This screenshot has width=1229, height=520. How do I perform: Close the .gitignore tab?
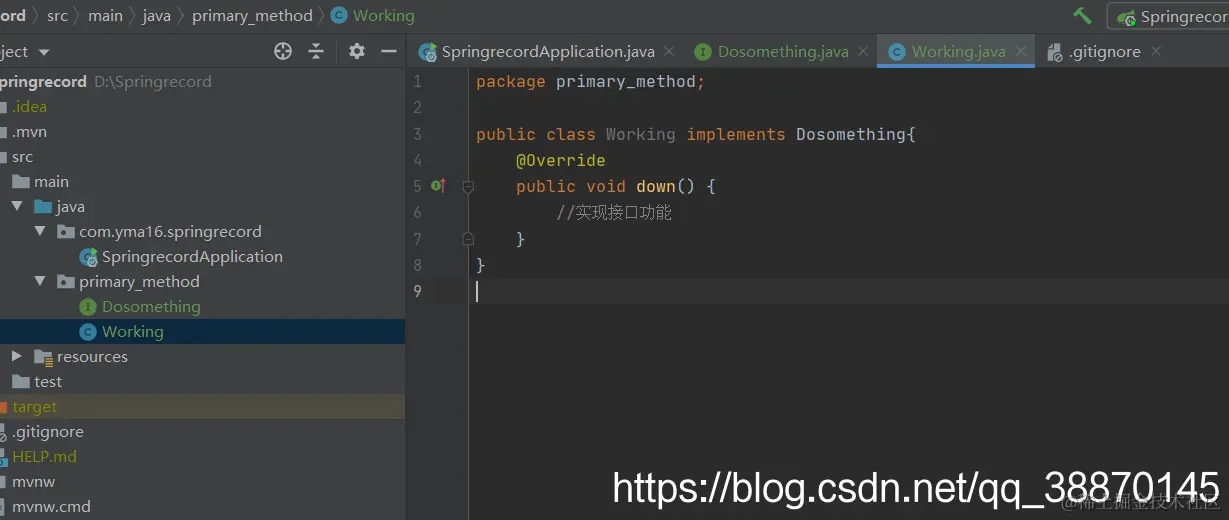1156,51
